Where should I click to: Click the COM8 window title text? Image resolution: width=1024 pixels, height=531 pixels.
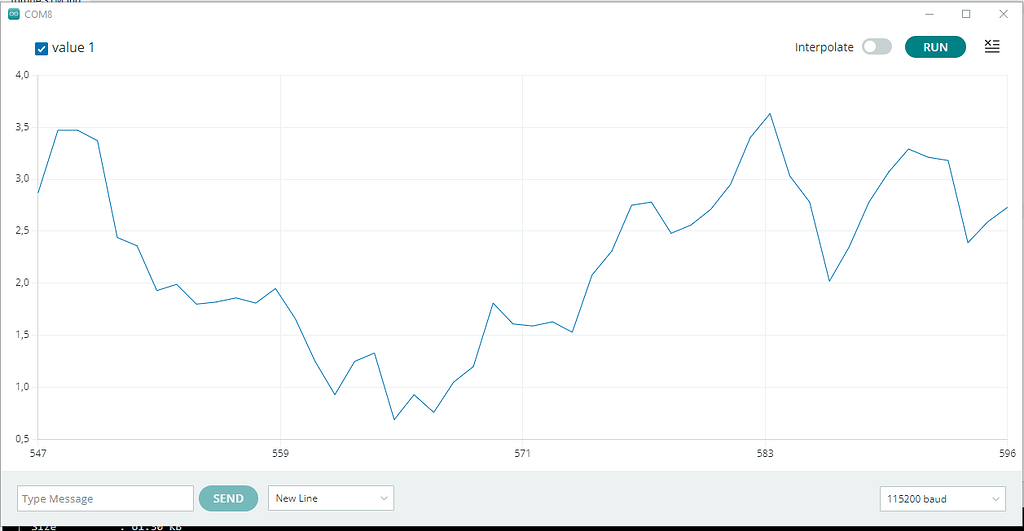(38, 14)
